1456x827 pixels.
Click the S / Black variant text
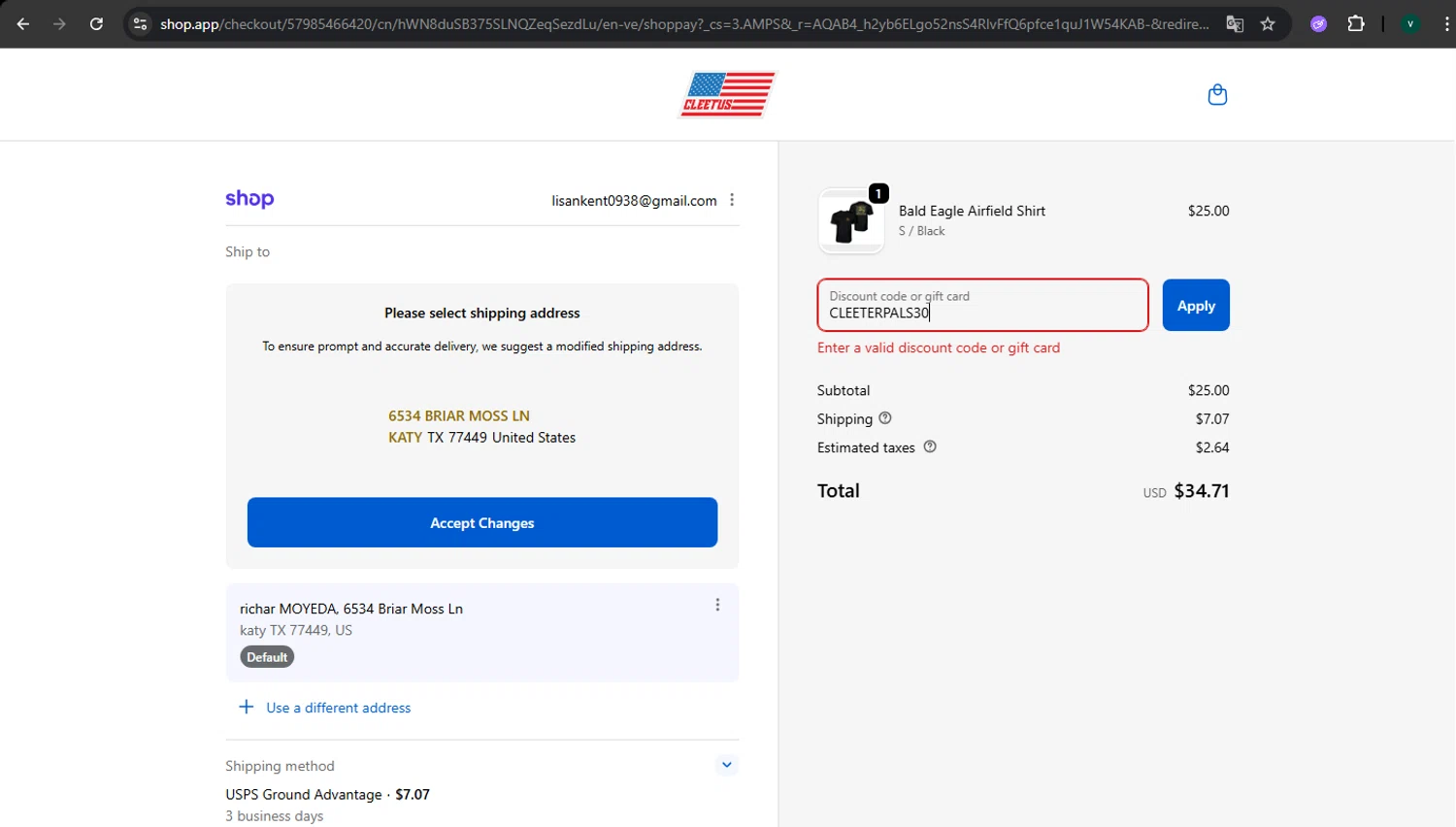(x=921, y=231)
